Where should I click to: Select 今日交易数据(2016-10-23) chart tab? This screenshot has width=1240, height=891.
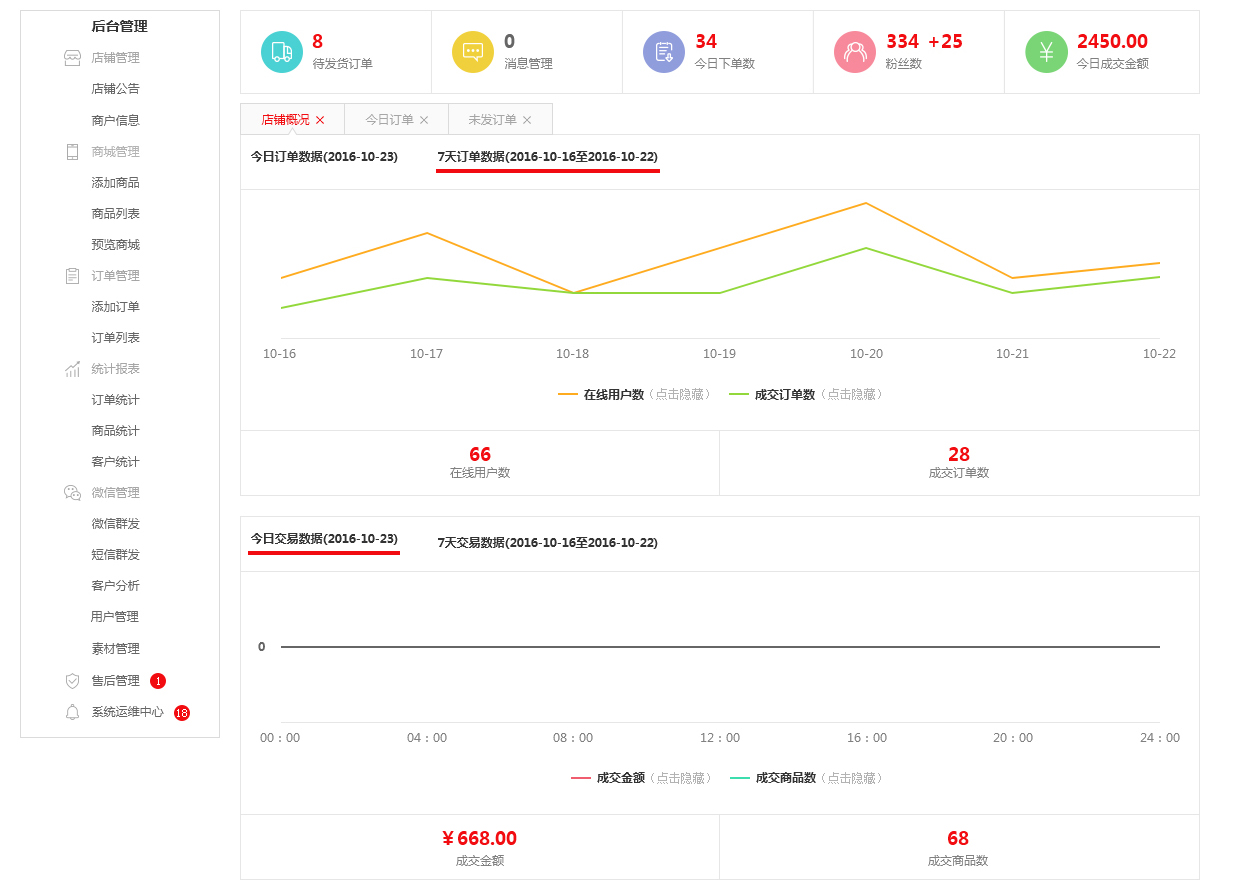(x=324, y=539)
